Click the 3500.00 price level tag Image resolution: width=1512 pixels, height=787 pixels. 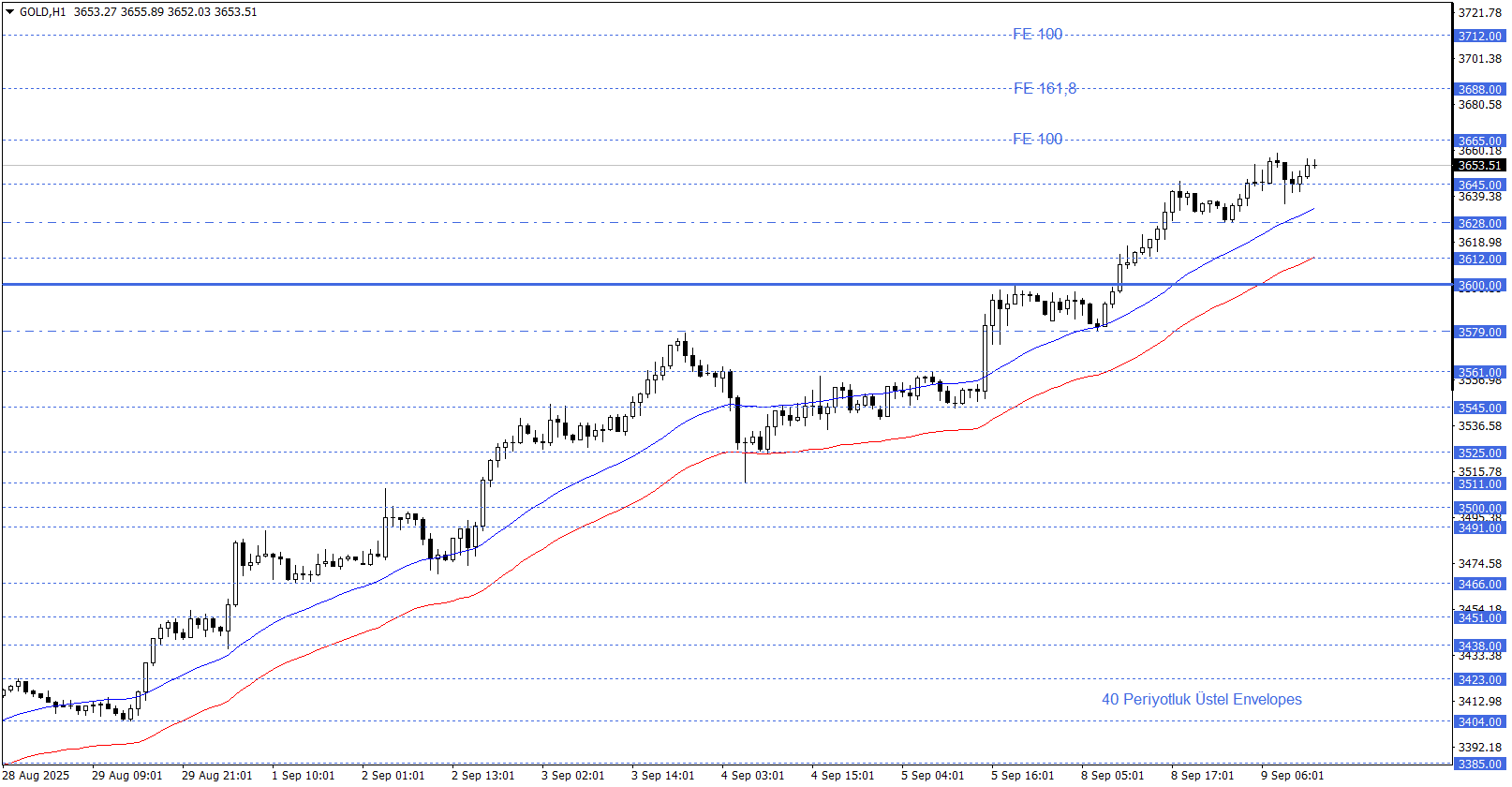tap(1480, 508)
